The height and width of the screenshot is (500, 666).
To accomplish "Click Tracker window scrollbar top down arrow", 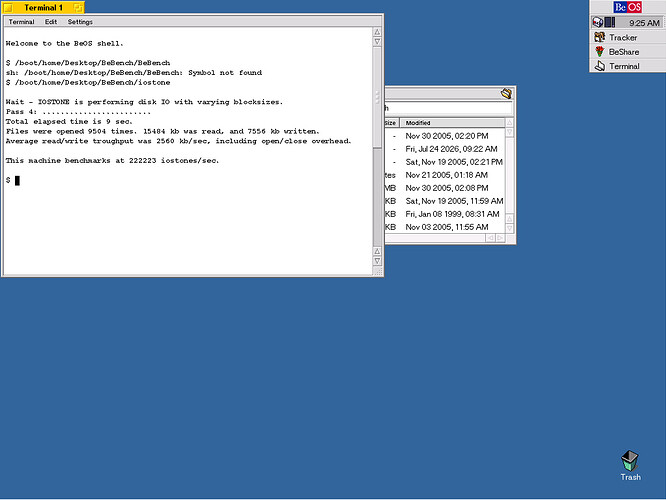I will (510, 132).
